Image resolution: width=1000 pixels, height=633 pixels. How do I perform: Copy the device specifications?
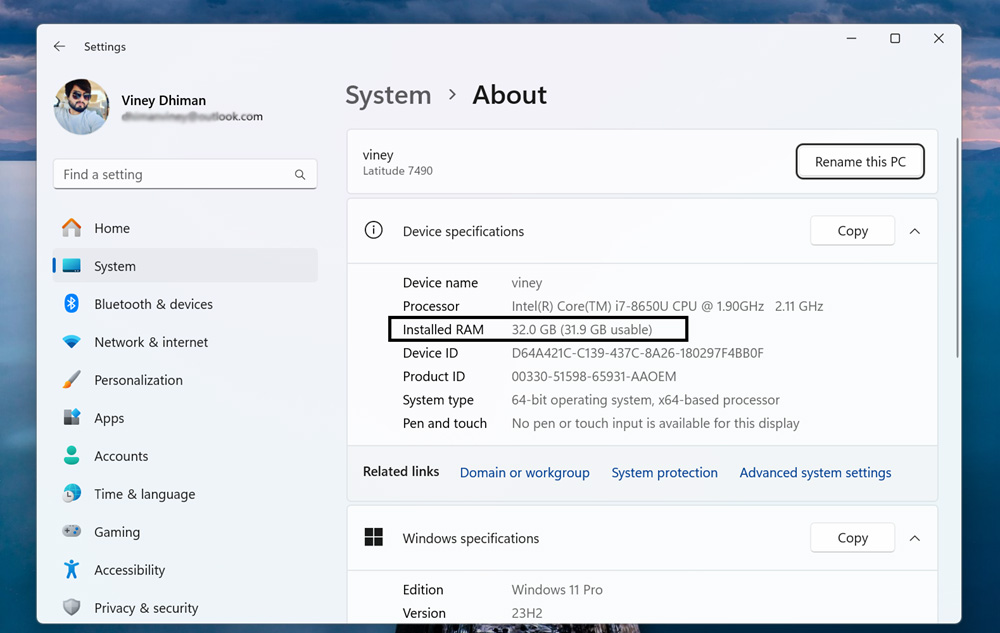click(x=852, y=231)
